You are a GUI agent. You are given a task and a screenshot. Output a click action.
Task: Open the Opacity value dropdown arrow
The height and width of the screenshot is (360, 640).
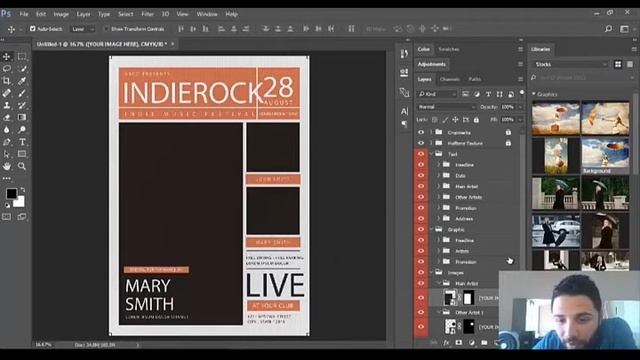[x=520, y=107]
